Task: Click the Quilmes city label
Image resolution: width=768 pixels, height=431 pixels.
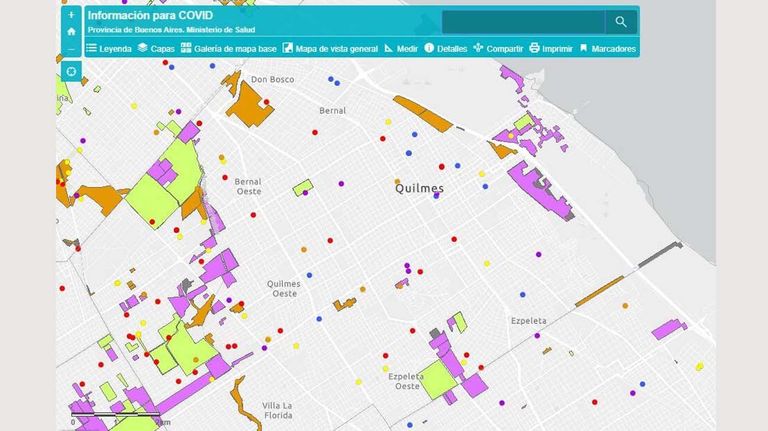Action: 419,188
